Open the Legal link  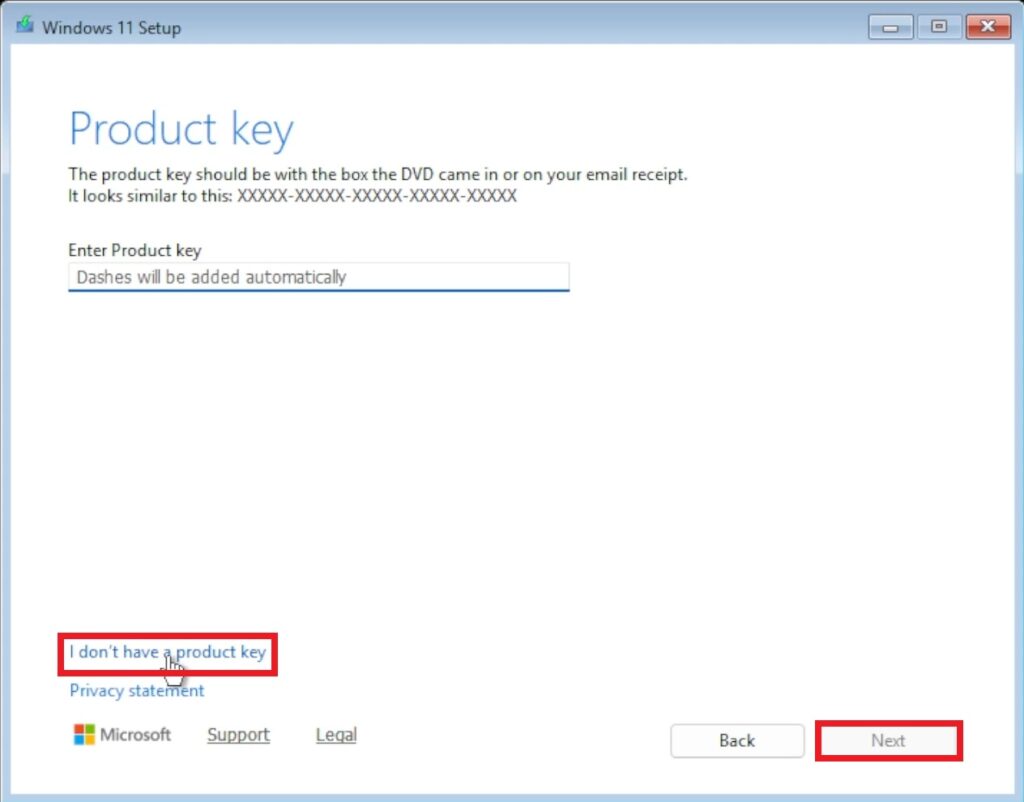pos(336,735)
